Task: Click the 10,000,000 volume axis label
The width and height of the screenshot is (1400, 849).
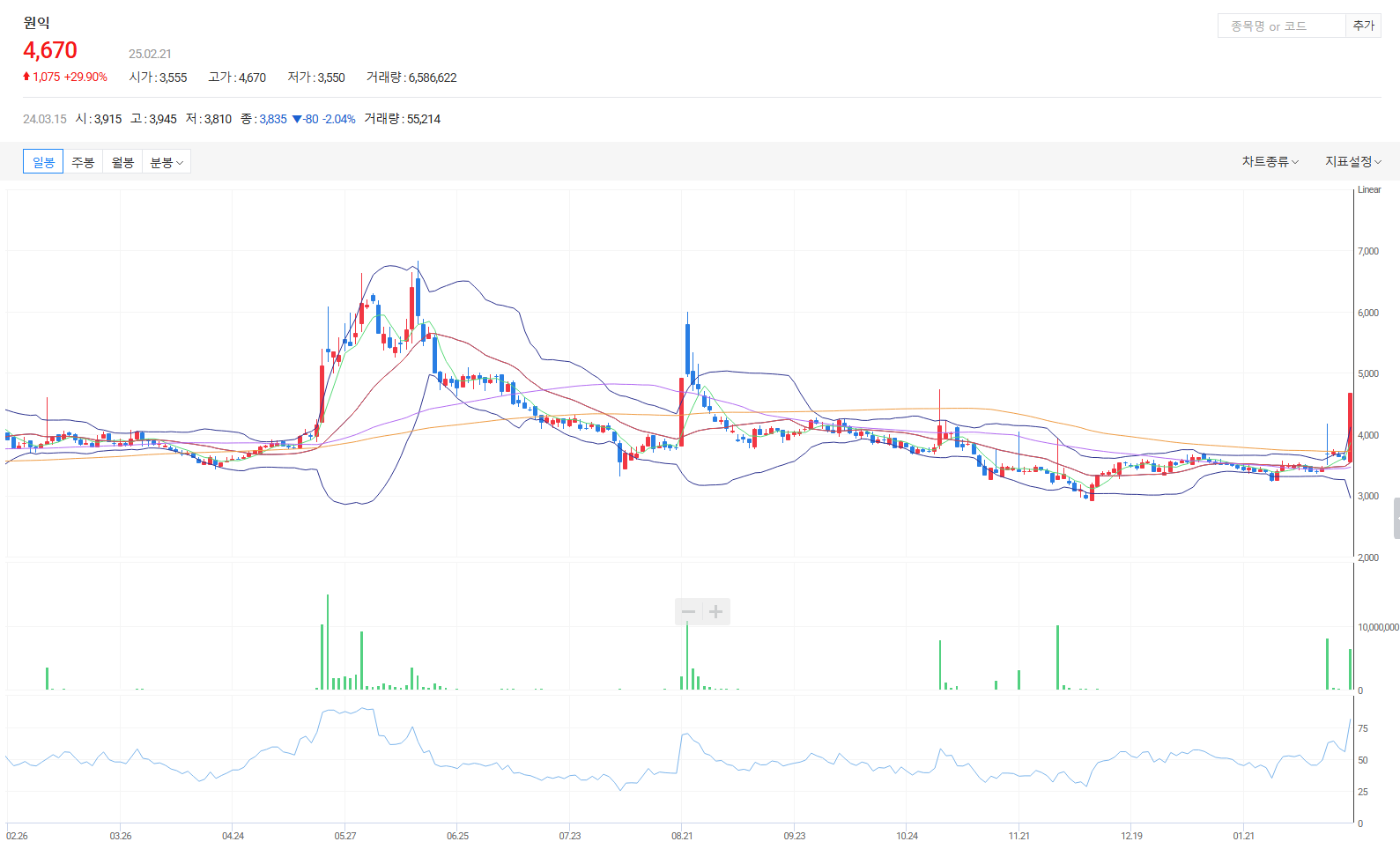Action: (x=1378, y=628)
